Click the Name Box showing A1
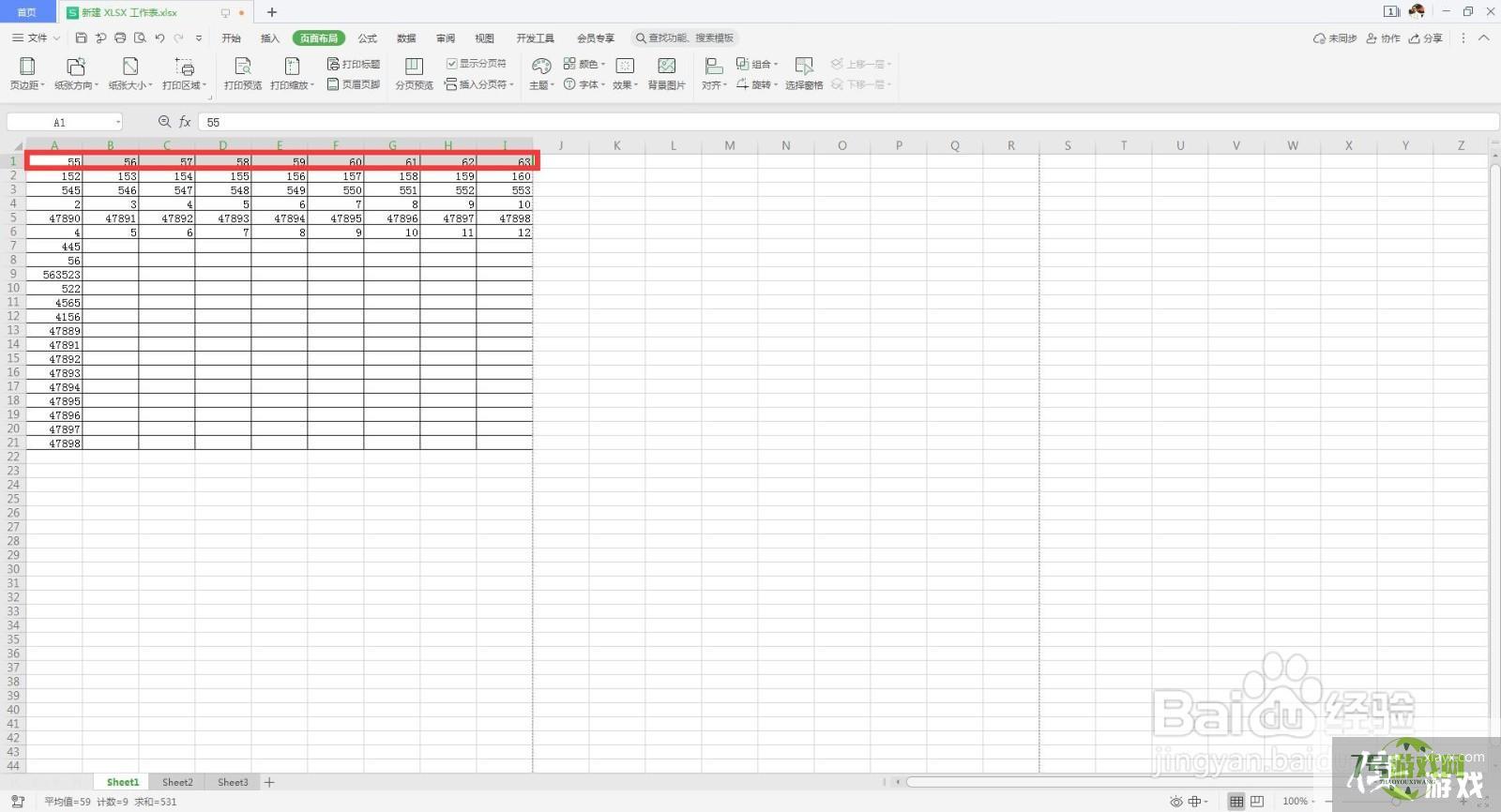This screenshot has height=812, width=1501. pos(65,122)
